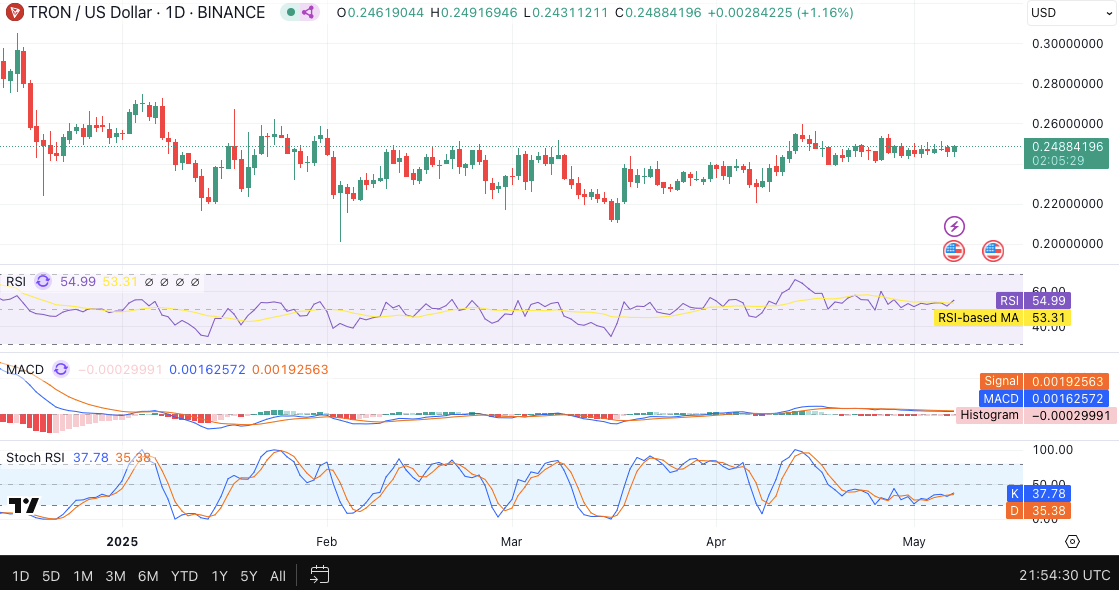Click the red TRON coin logo
This screenshot has width=1119, height=590.
pos(14,12)
